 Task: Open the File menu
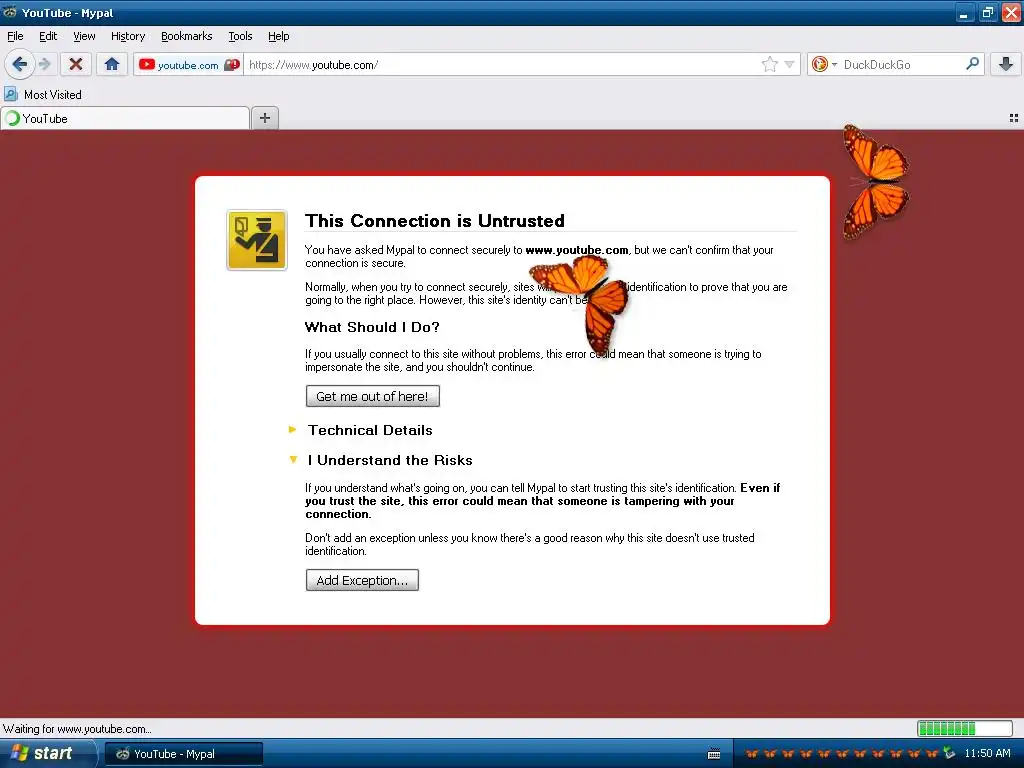click(x=15, y=36)
